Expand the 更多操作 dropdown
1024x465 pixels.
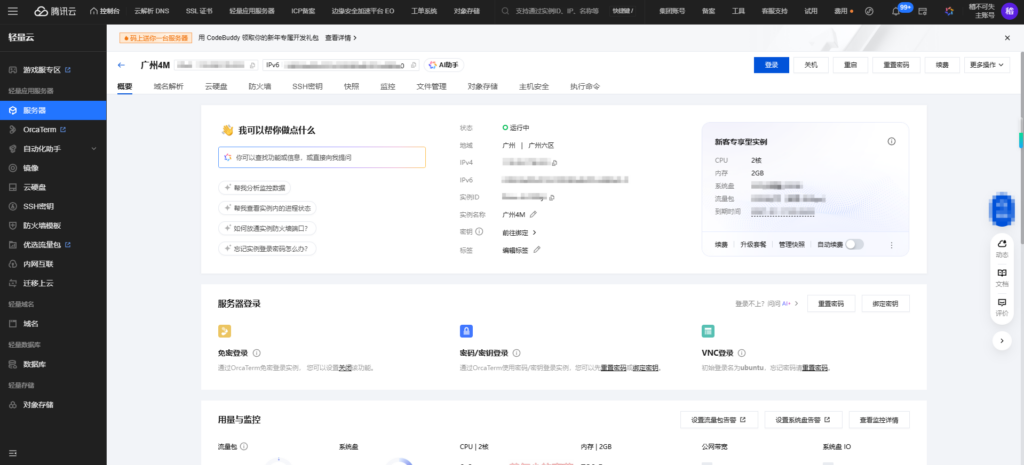pos(988,64)
